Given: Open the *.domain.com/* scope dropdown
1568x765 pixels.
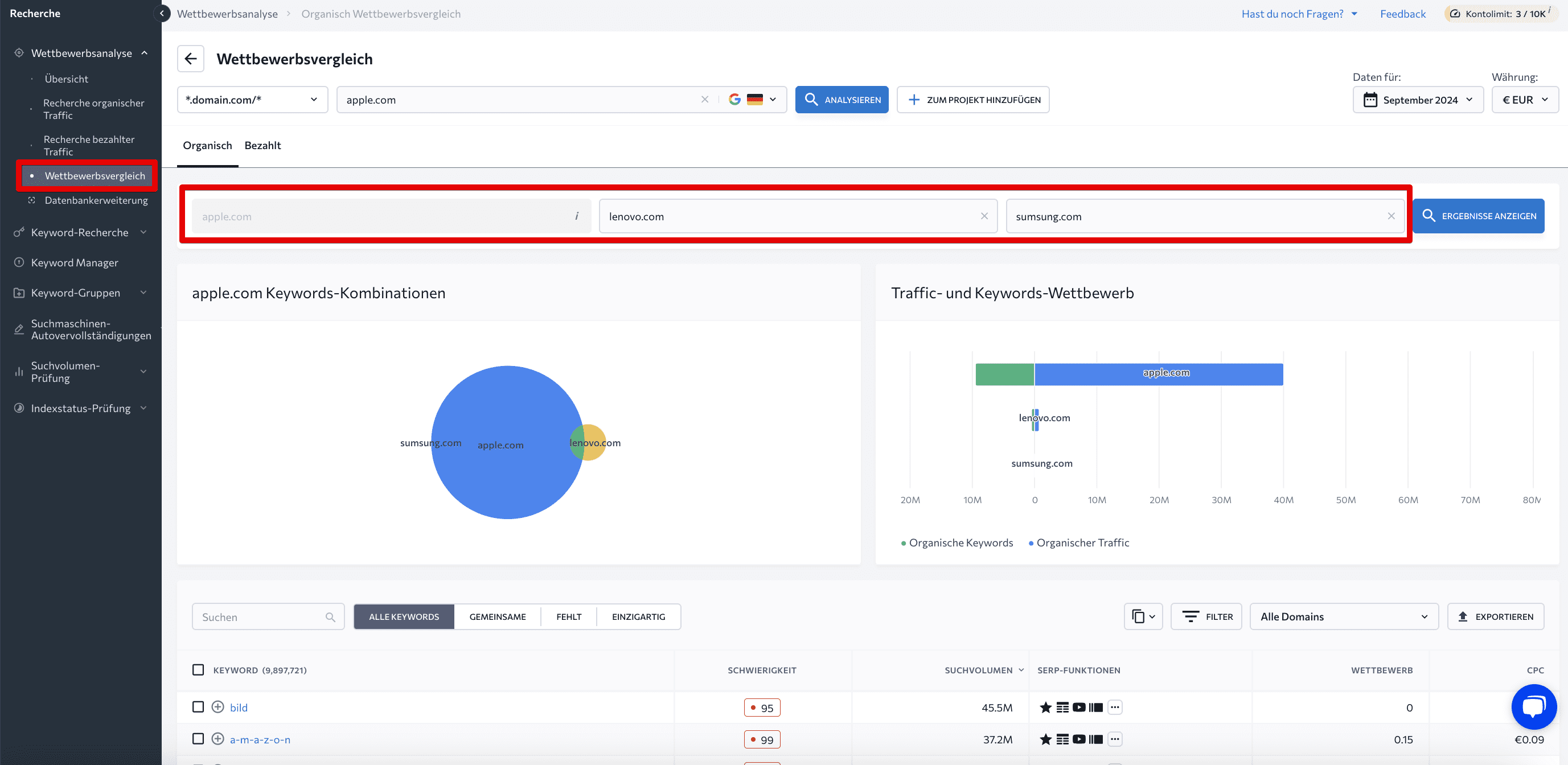Looking at the screenshot, I should coord(252,99).
